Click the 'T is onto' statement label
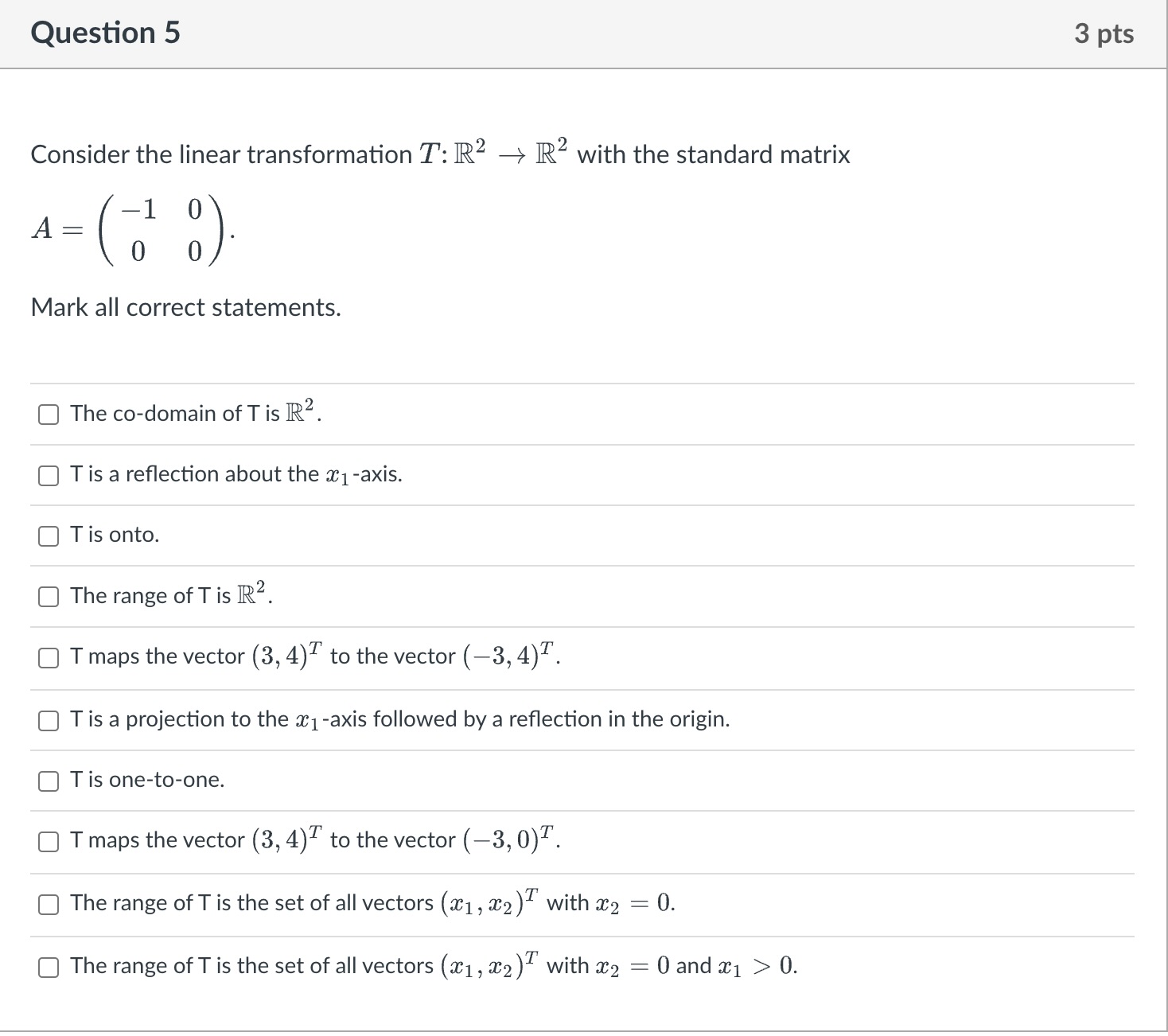 tap(114, 535)
